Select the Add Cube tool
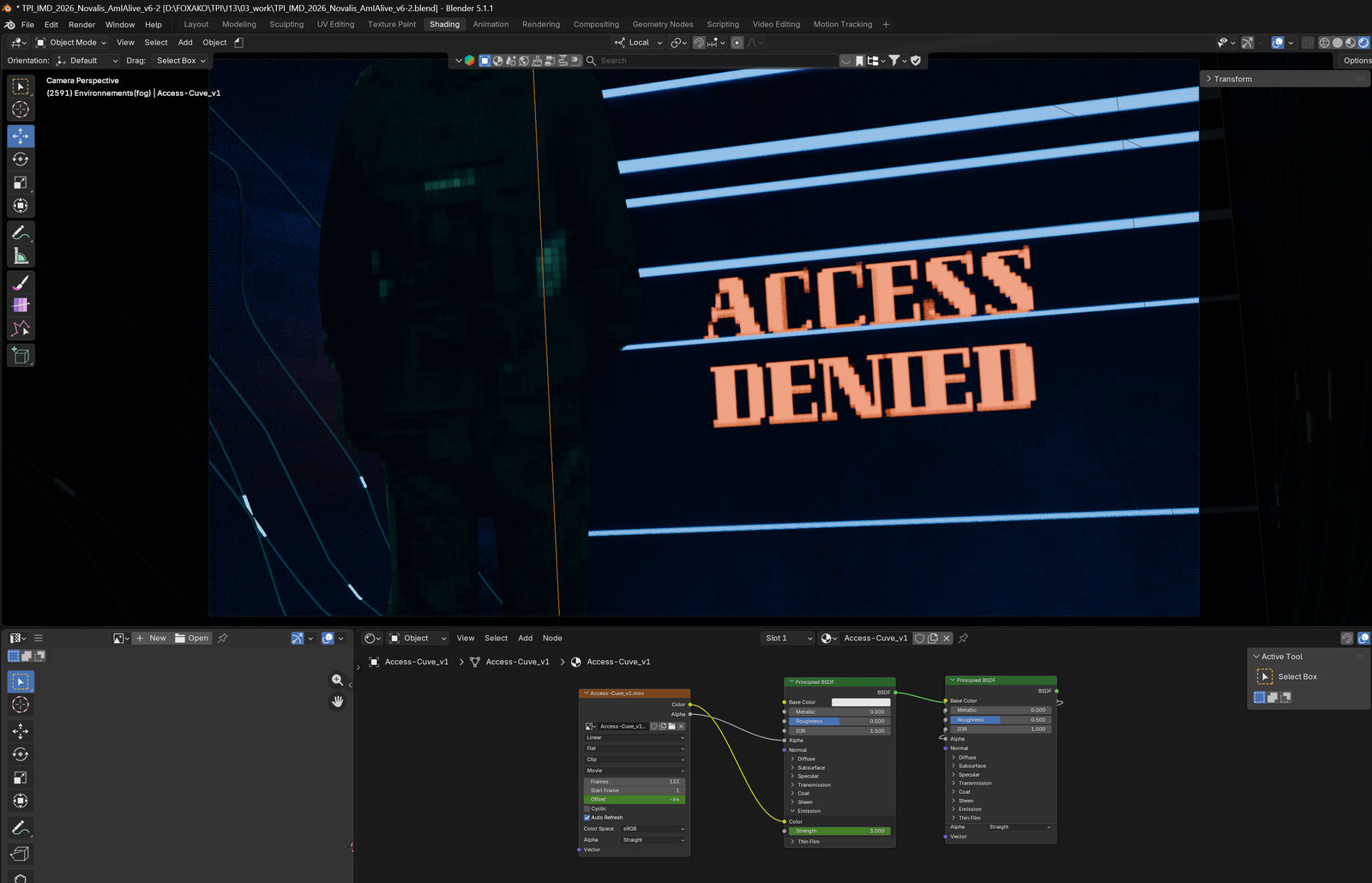This screenshot has width=1372, height=883. tap(21, 356)
